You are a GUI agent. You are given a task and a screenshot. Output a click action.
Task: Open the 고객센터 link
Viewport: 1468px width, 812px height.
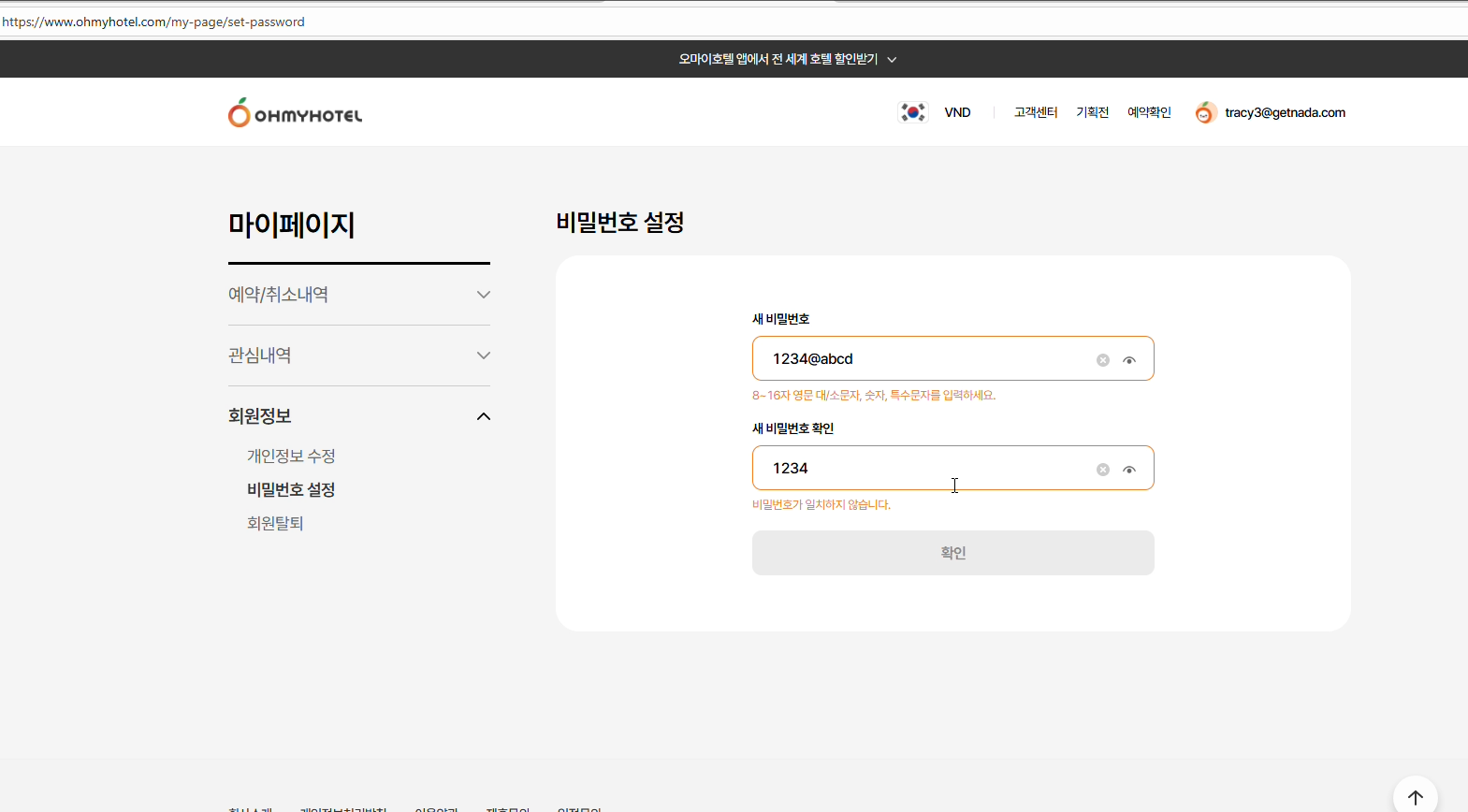1036,112
